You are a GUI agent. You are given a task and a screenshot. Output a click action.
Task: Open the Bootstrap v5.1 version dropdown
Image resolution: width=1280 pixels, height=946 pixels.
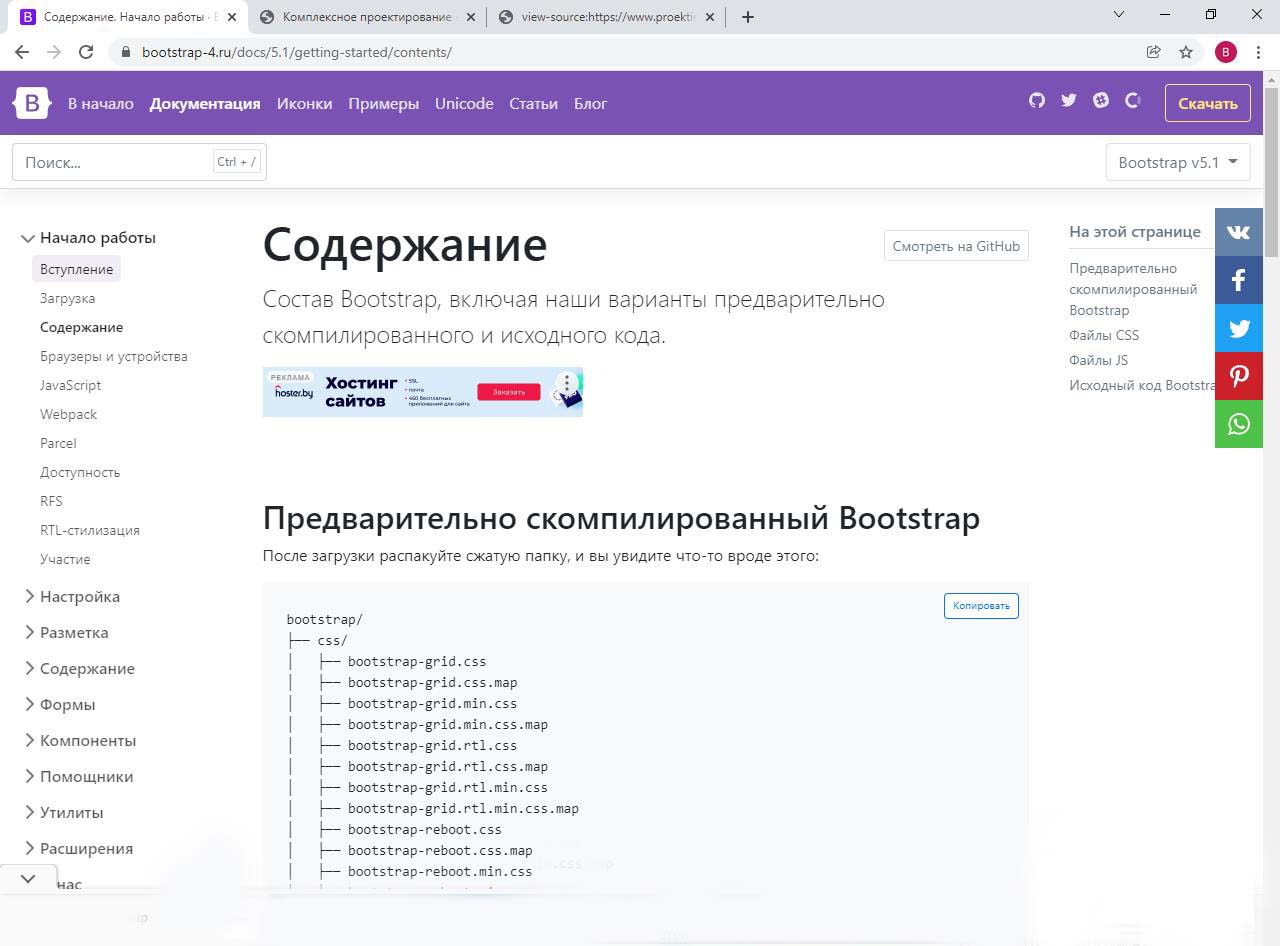coord(1177,162)
